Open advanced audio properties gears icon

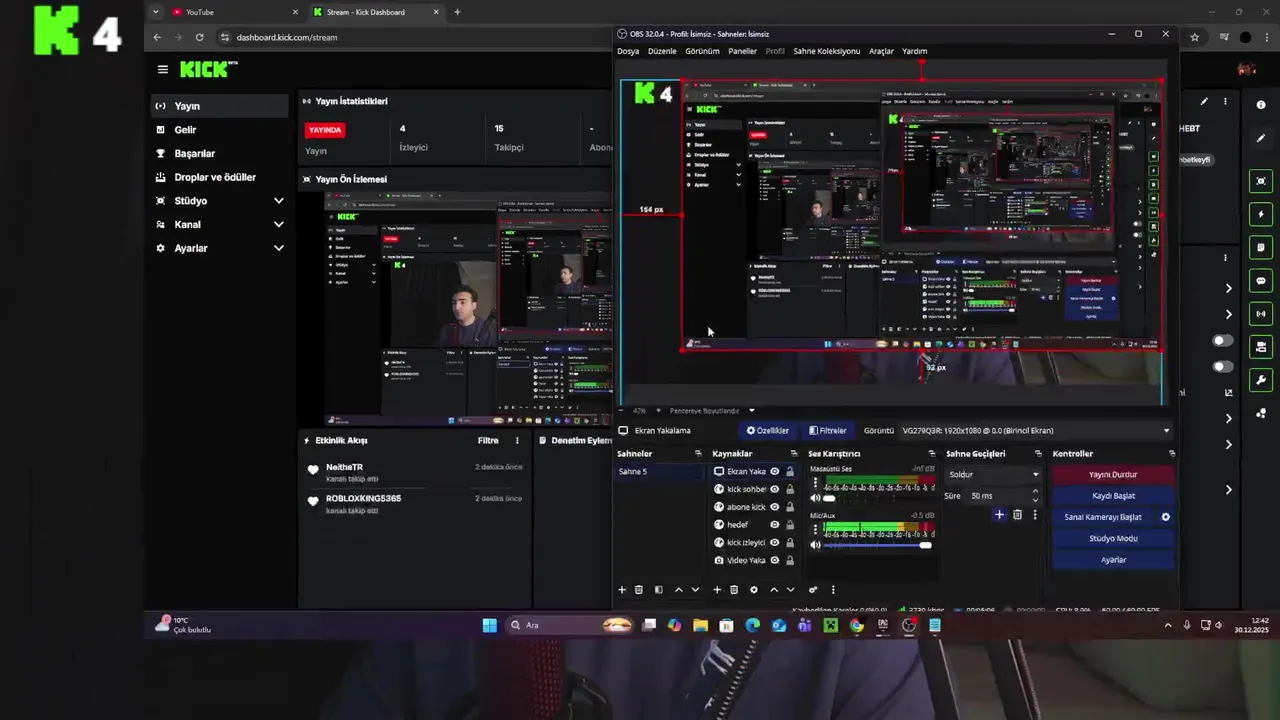[x=813, y=590]
